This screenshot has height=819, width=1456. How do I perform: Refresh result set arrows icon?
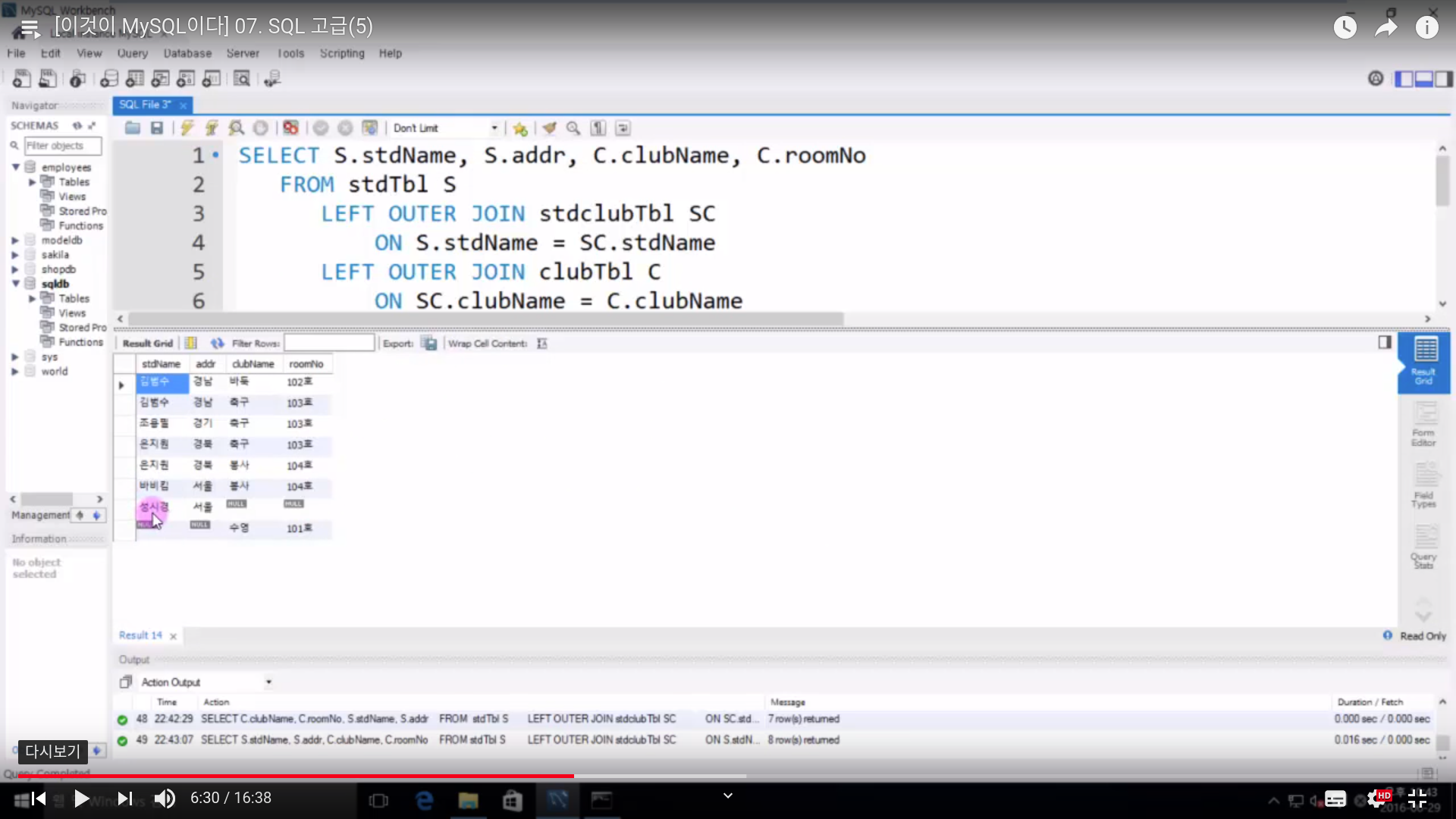(218, 344)
